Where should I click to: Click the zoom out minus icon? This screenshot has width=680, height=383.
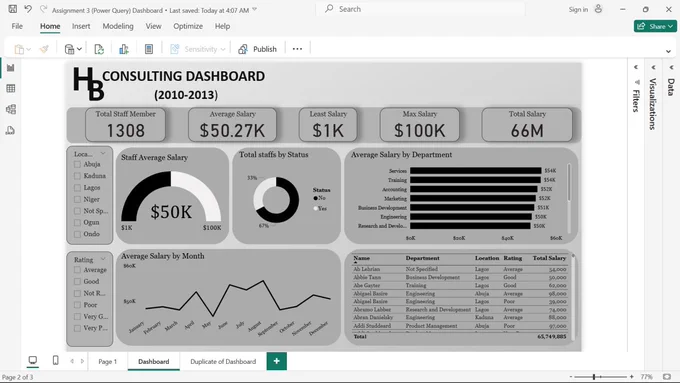pos(571,376)
